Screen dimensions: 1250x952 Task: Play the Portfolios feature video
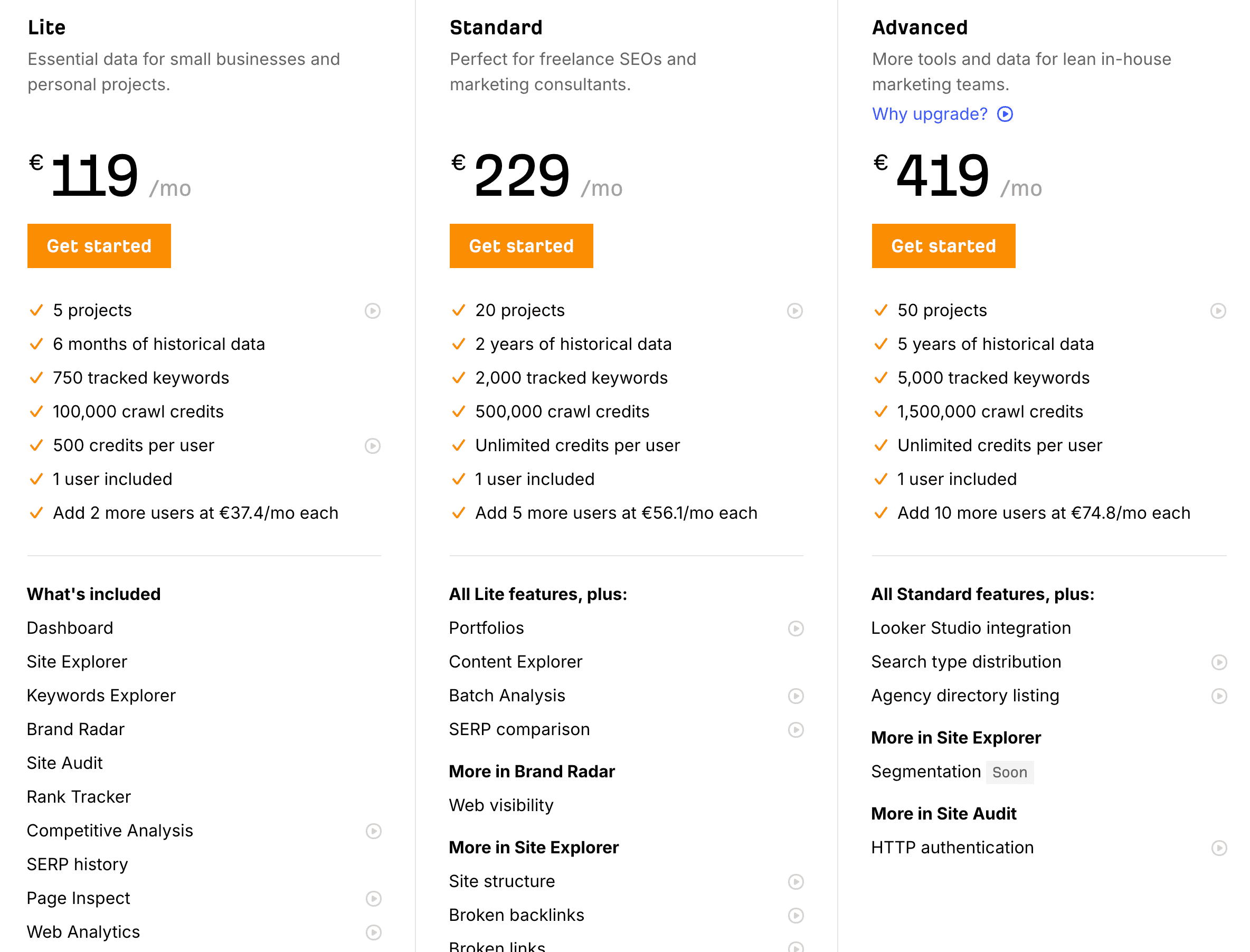[x=796, y=629]
